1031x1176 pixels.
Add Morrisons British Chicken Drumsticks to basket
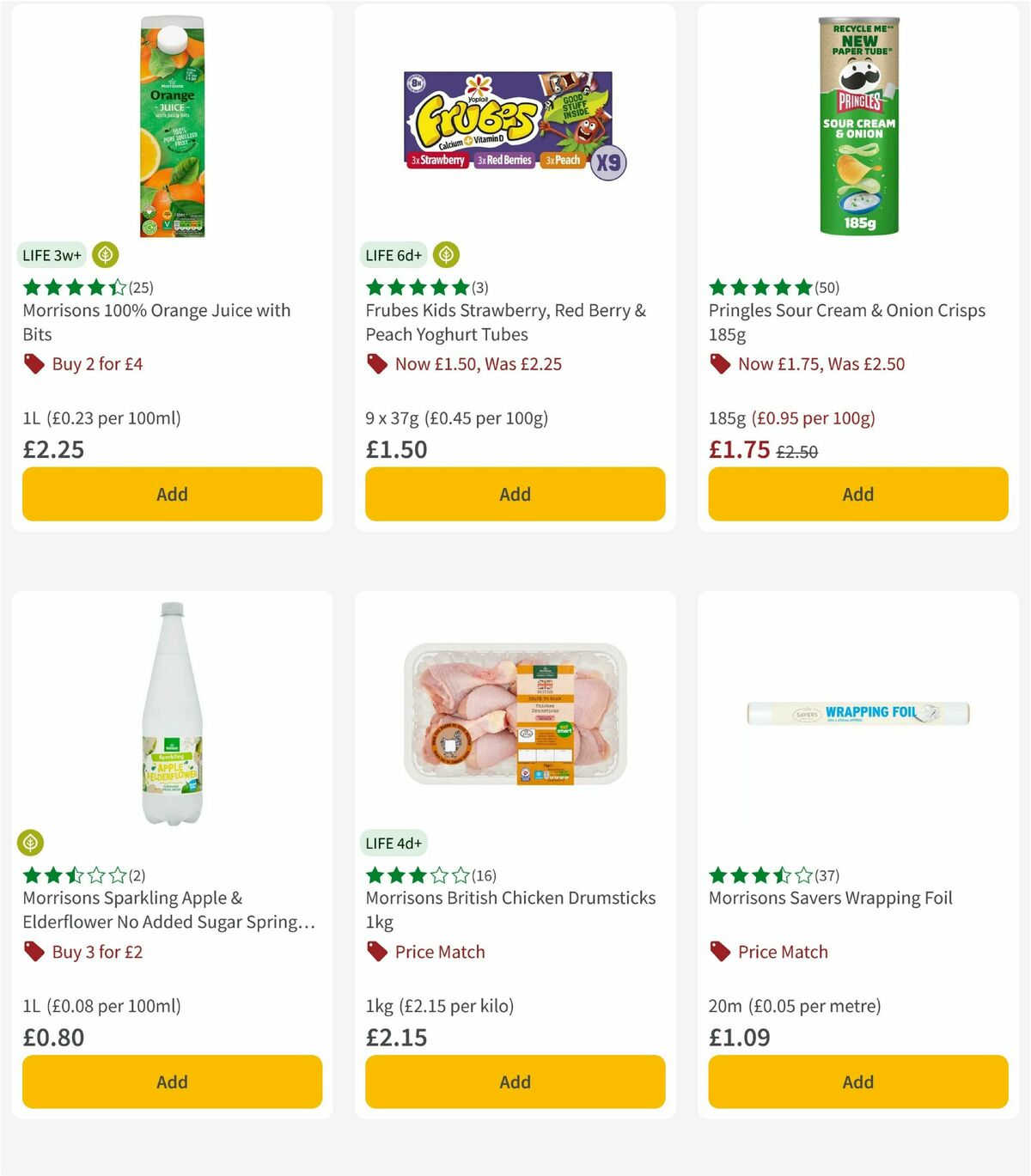click(514, 1082)
